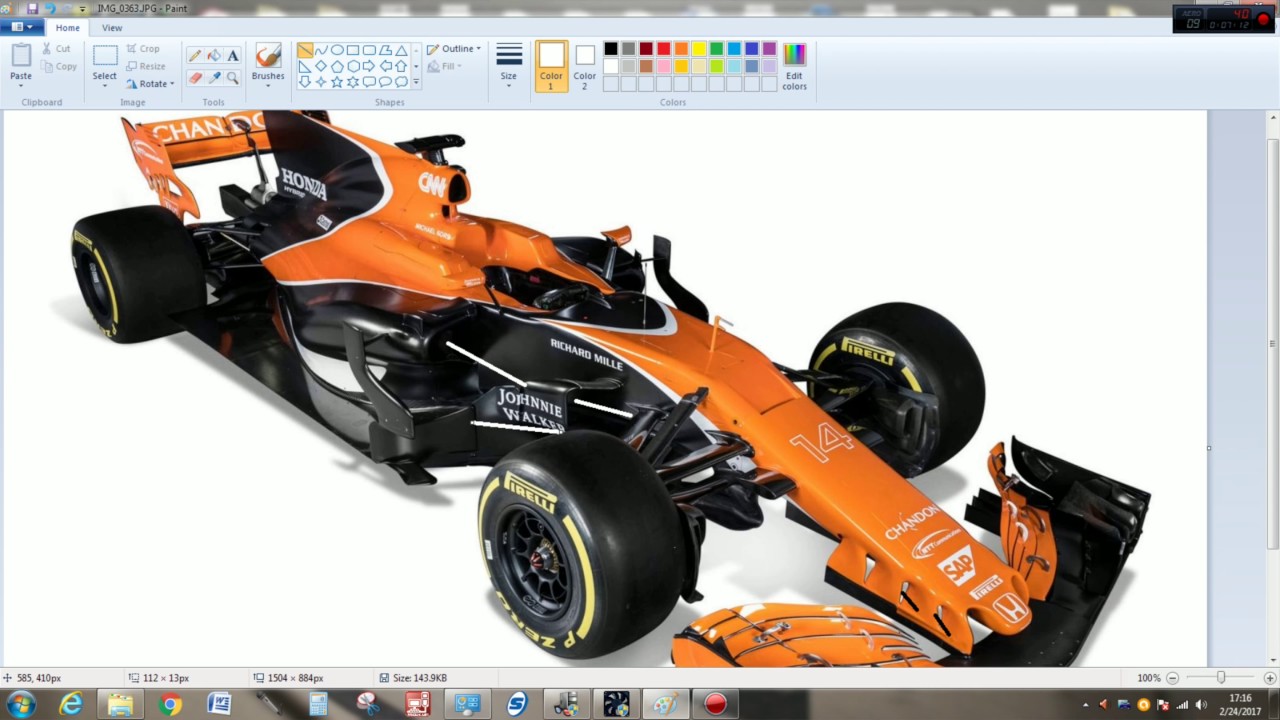
Task: Pick the yellow color swatch
Action: pyautogui.click(x=699, y=49)
